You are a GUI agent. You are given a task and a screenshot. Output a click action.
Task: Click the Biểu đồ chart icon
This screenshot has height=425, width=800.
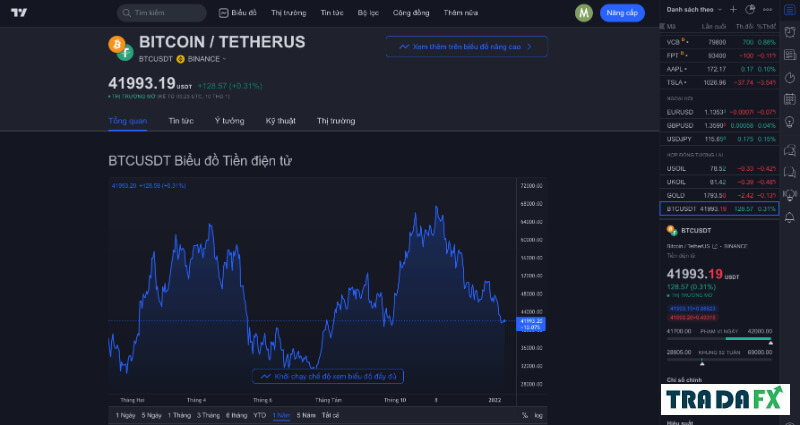[x=223, y=13]
